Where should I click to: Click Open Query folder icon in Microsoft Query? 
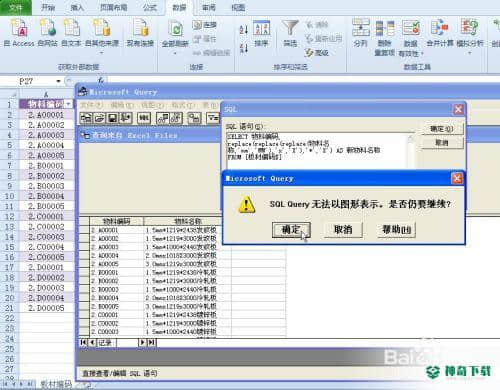coord(99,118)
